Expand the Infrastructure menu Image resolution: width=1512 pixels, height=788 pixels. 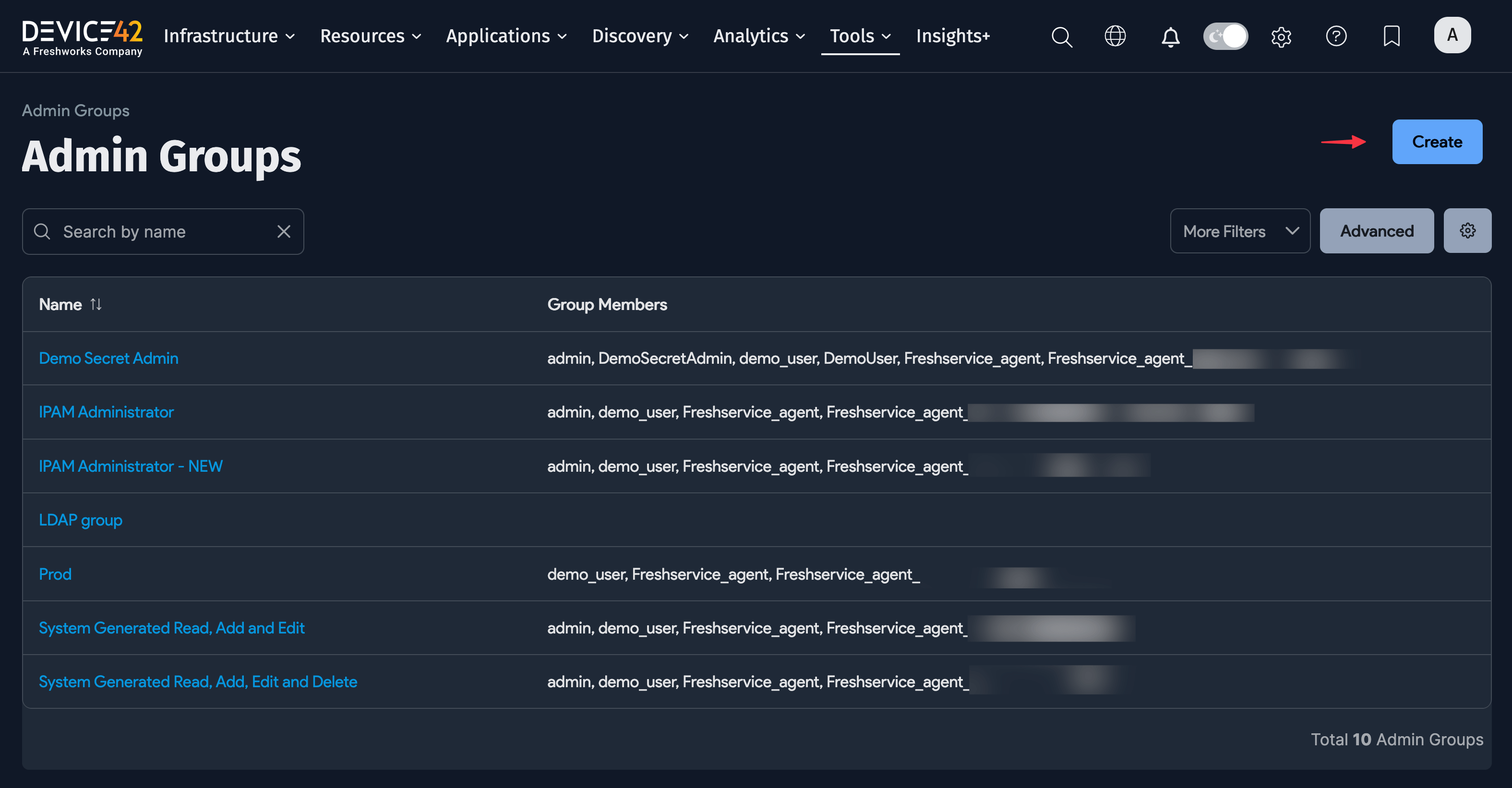[228, 36]
